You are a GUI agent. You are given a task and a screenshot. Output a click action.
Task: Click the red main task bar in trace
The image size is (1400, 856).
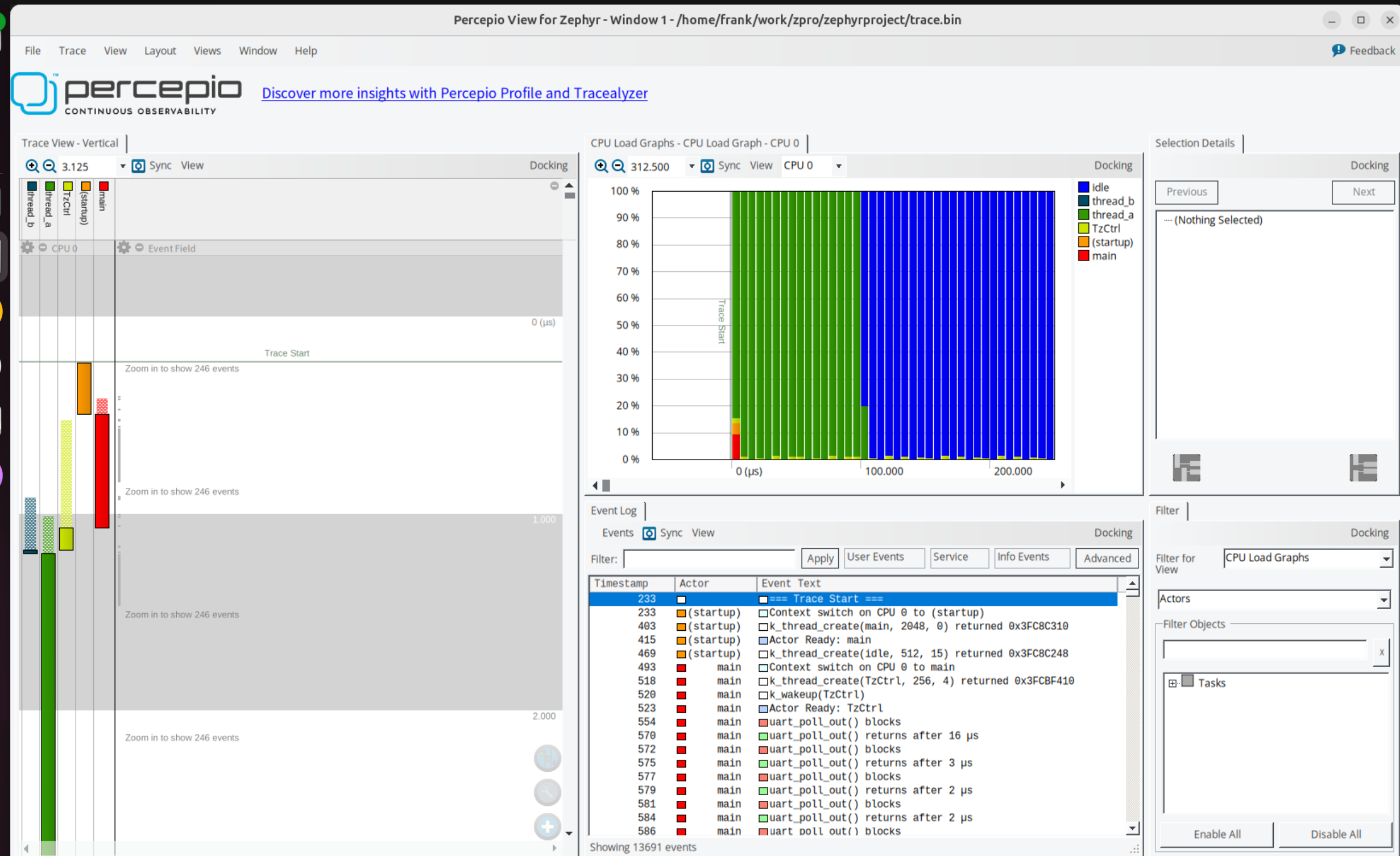[x=102, y=471]
